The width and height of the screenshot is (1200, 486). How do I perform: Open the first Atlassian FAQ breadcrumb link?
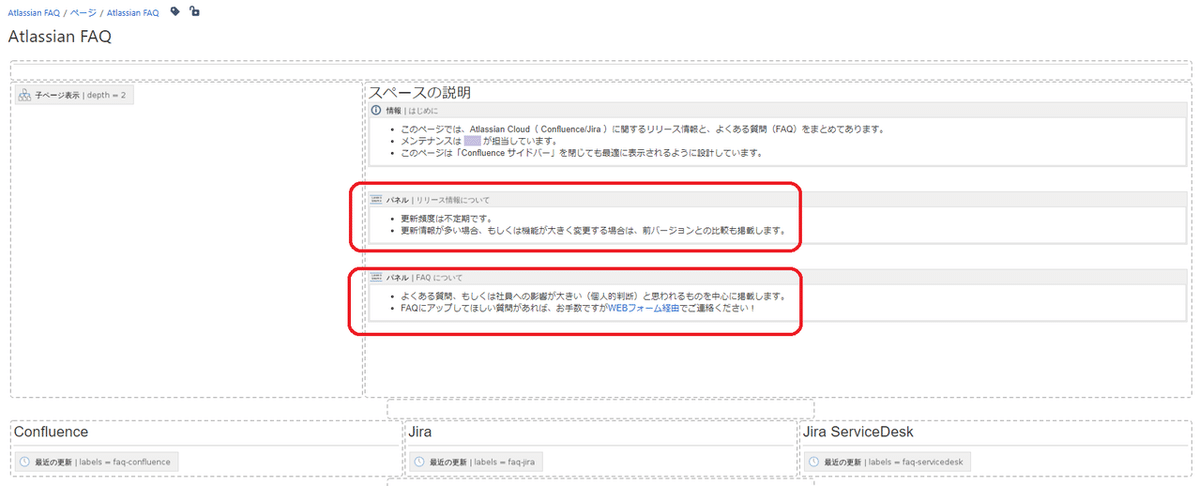[34, 13]
